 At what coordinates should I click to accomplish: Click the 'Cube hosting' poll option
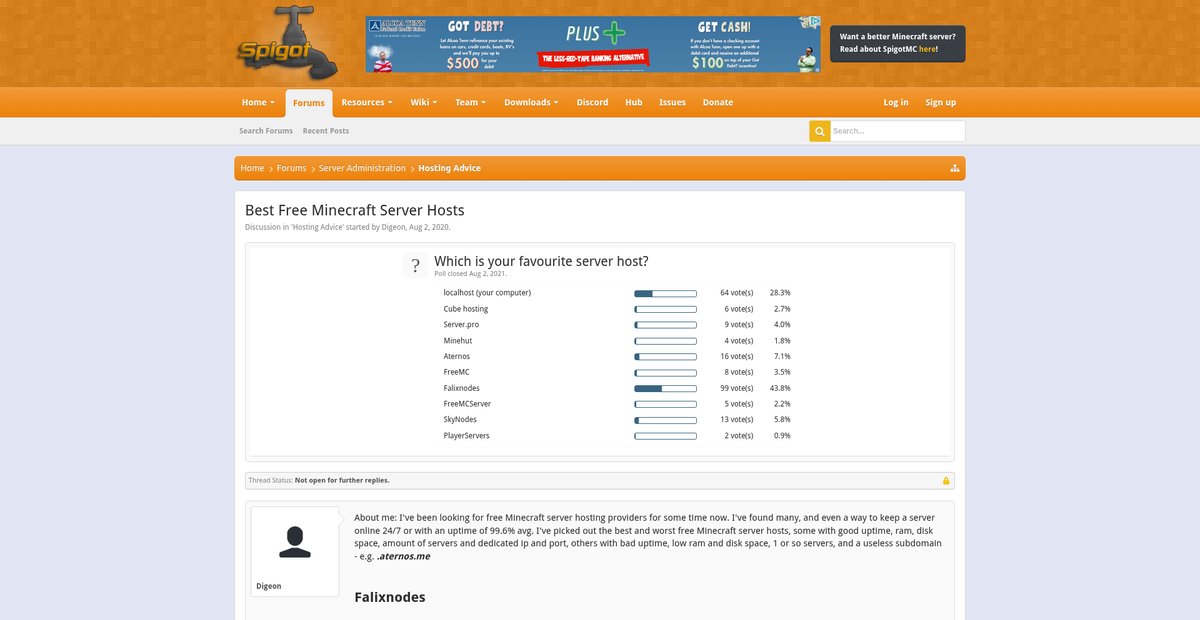pyautogui.click(x=466, y=309)
